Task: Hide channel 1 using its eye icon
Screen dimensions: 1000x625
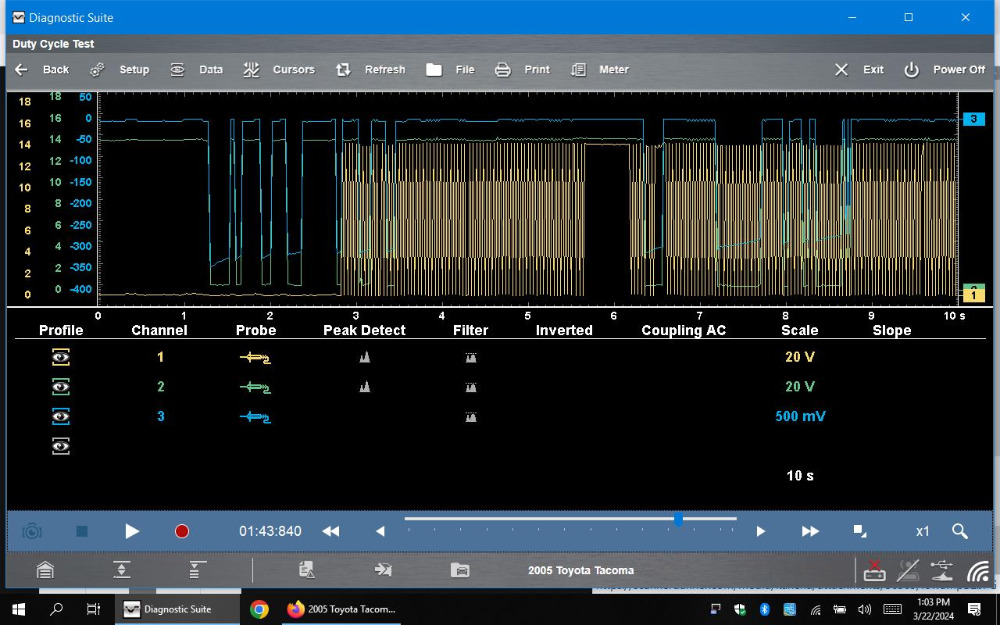Action: click(x=61, y=357)
